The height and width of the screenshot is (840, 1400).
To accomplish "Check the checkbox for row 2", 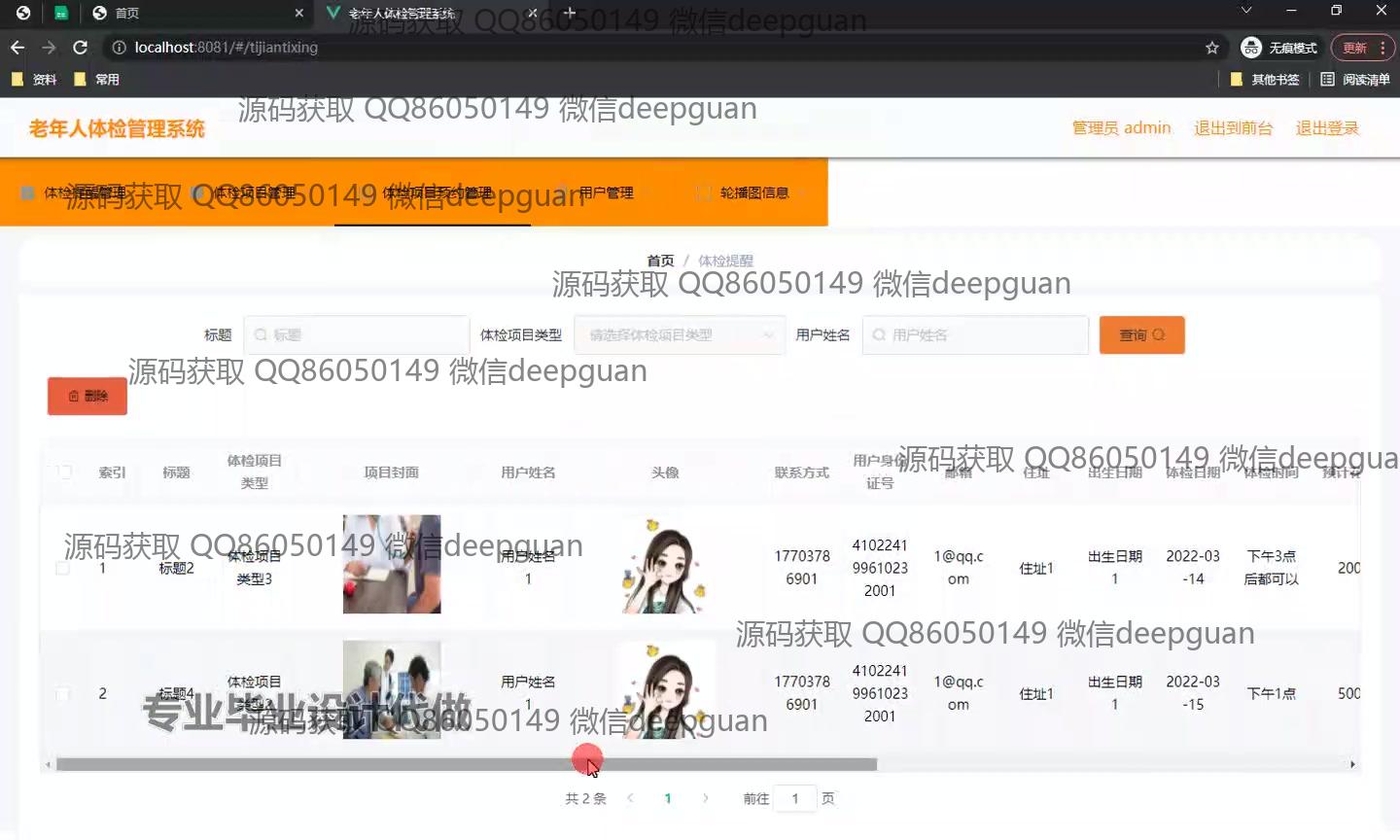I will [63, 693].
